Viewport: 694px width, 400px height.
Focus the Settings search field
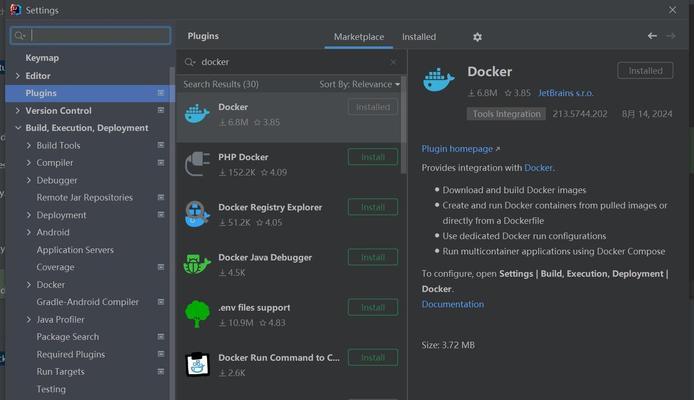(90, 36)
